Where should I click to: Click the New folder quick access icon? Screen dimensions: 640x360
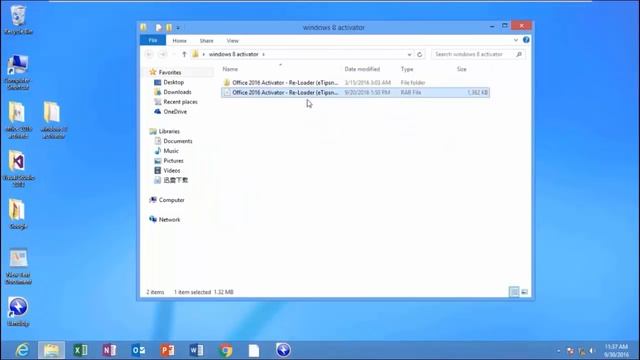coord(169,27)
